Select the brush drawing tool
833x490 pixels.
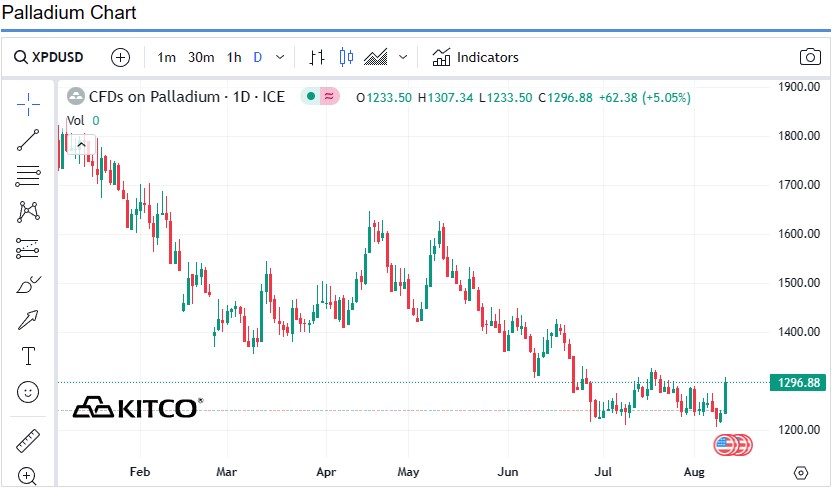pyautogui.click(x=28, y=284)
